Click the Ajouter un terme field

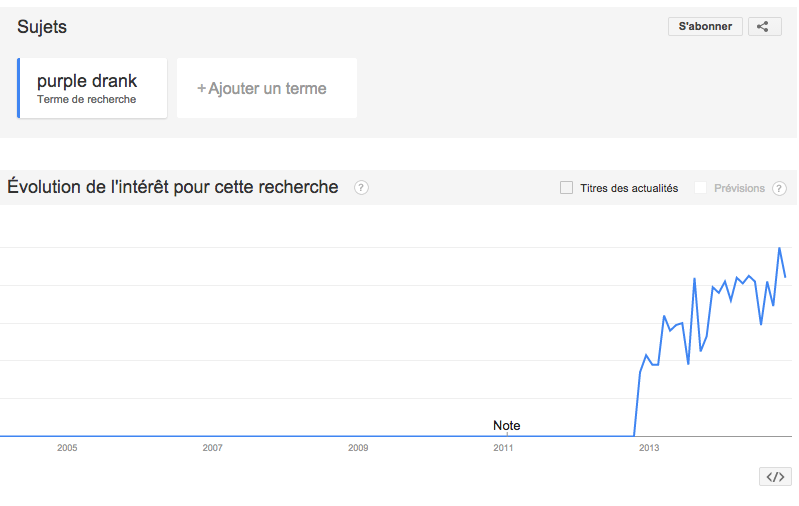267,88
